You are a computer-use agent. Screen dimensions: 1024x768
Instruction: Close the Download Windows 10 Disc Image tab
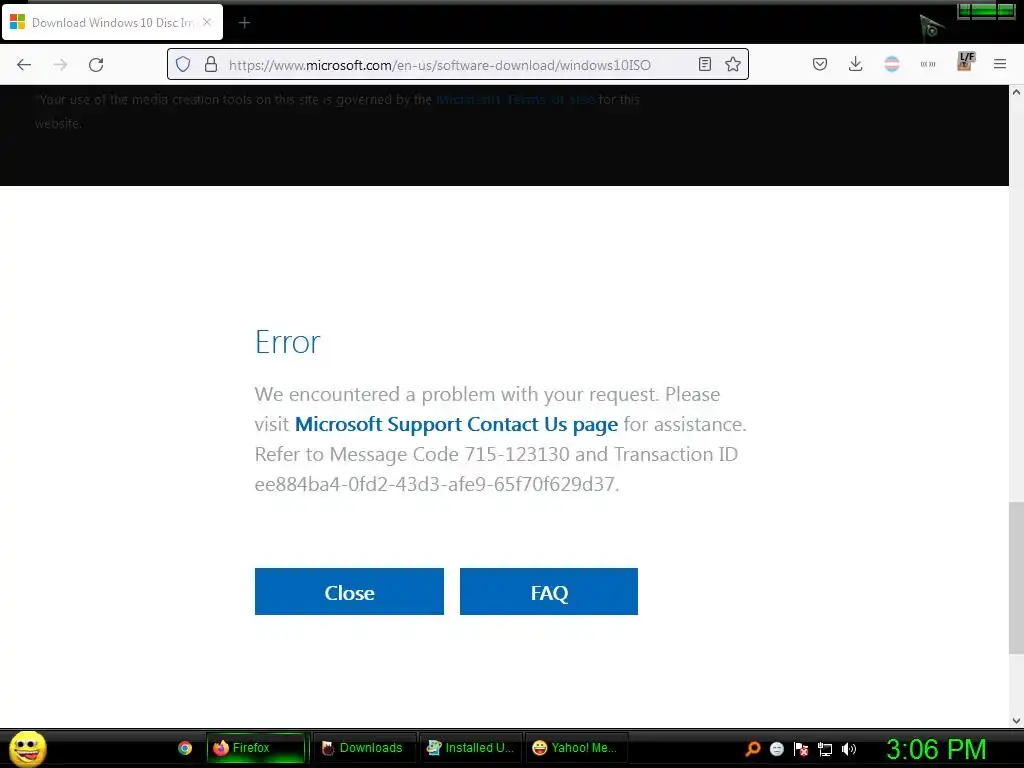pyautogui.click(x=207, y=22)
